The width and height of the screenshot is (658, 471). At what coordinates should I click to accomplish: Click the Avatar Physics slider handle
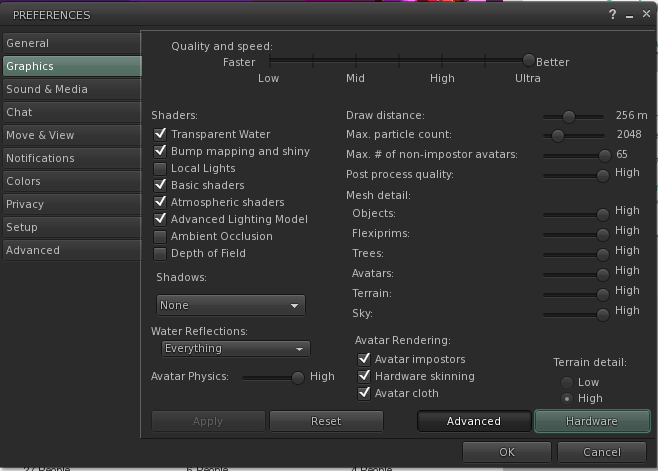click(298, 378)
